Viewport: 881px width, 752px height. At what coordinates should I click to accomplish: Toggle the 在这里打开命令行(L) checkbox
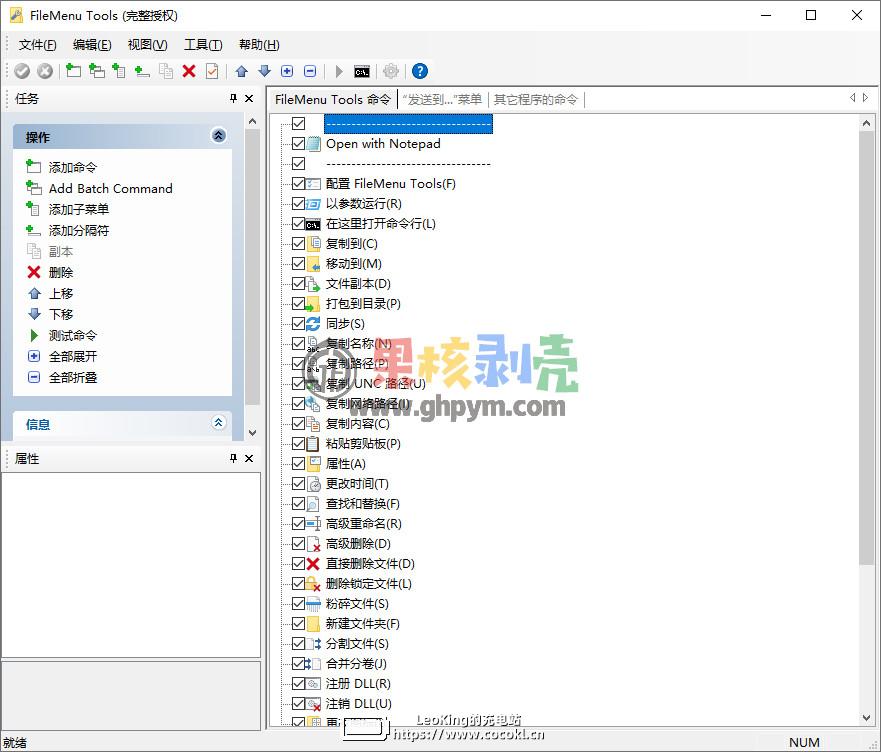298,223
